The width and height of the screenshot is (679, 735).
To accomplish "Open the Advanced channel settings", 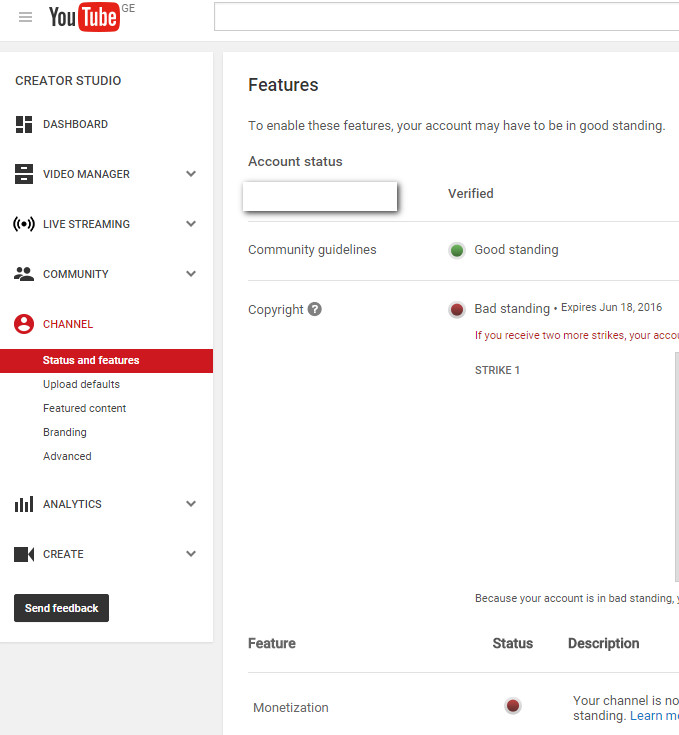I will coord(67,456).
